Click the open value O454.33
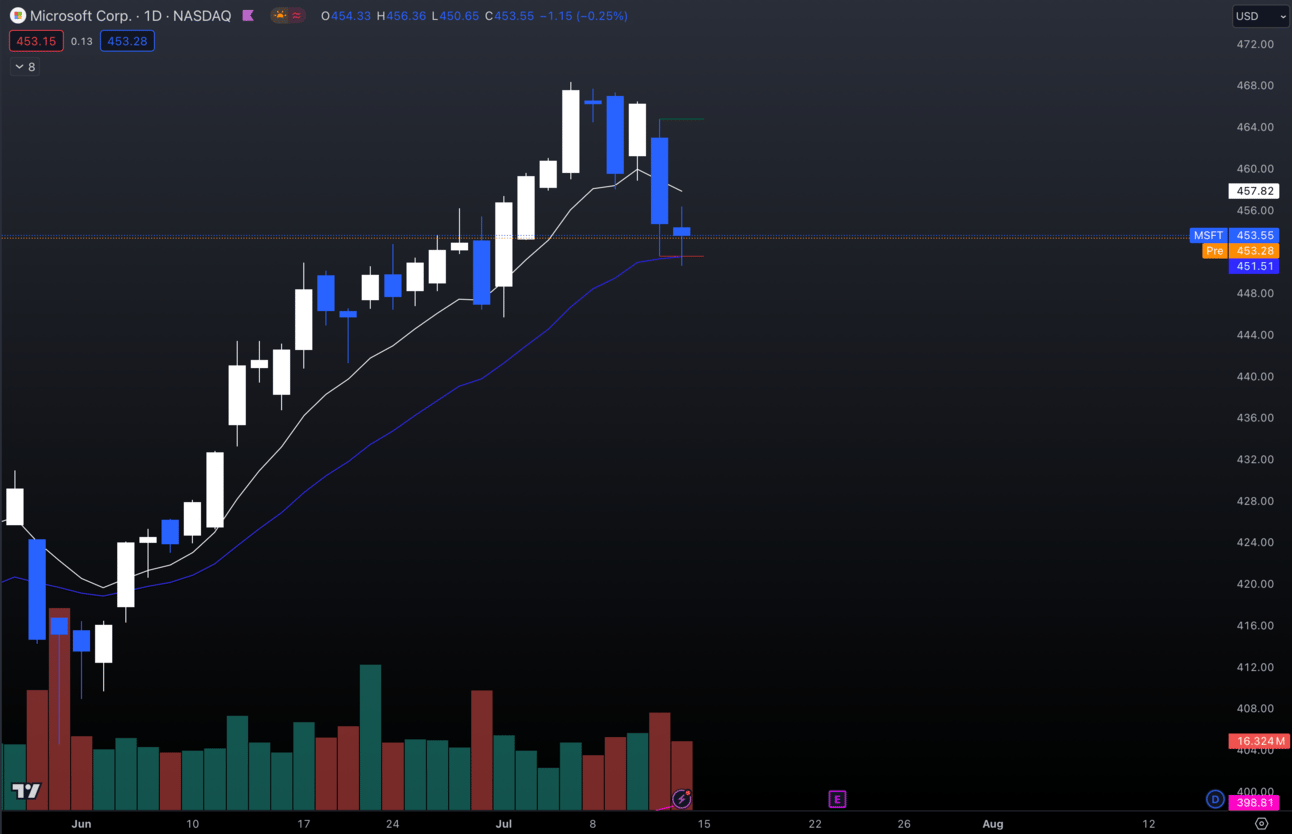Viewport: 1292px width, 834px height. (346, 16)
